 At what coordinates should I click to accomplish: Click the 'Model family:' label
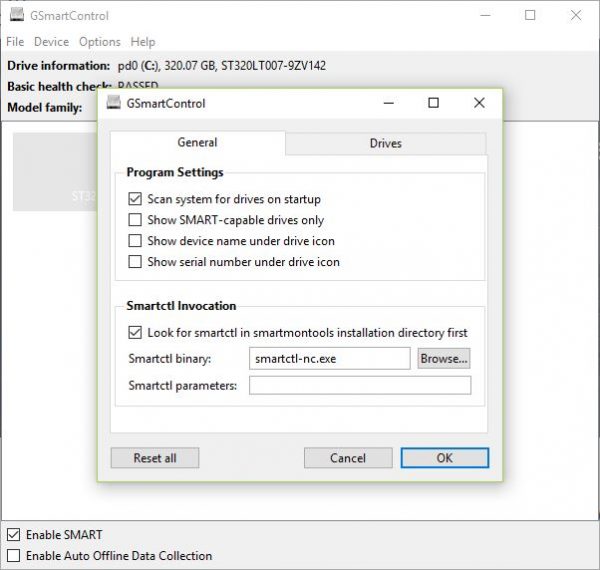pyautogui.click(x=45, y=107)
